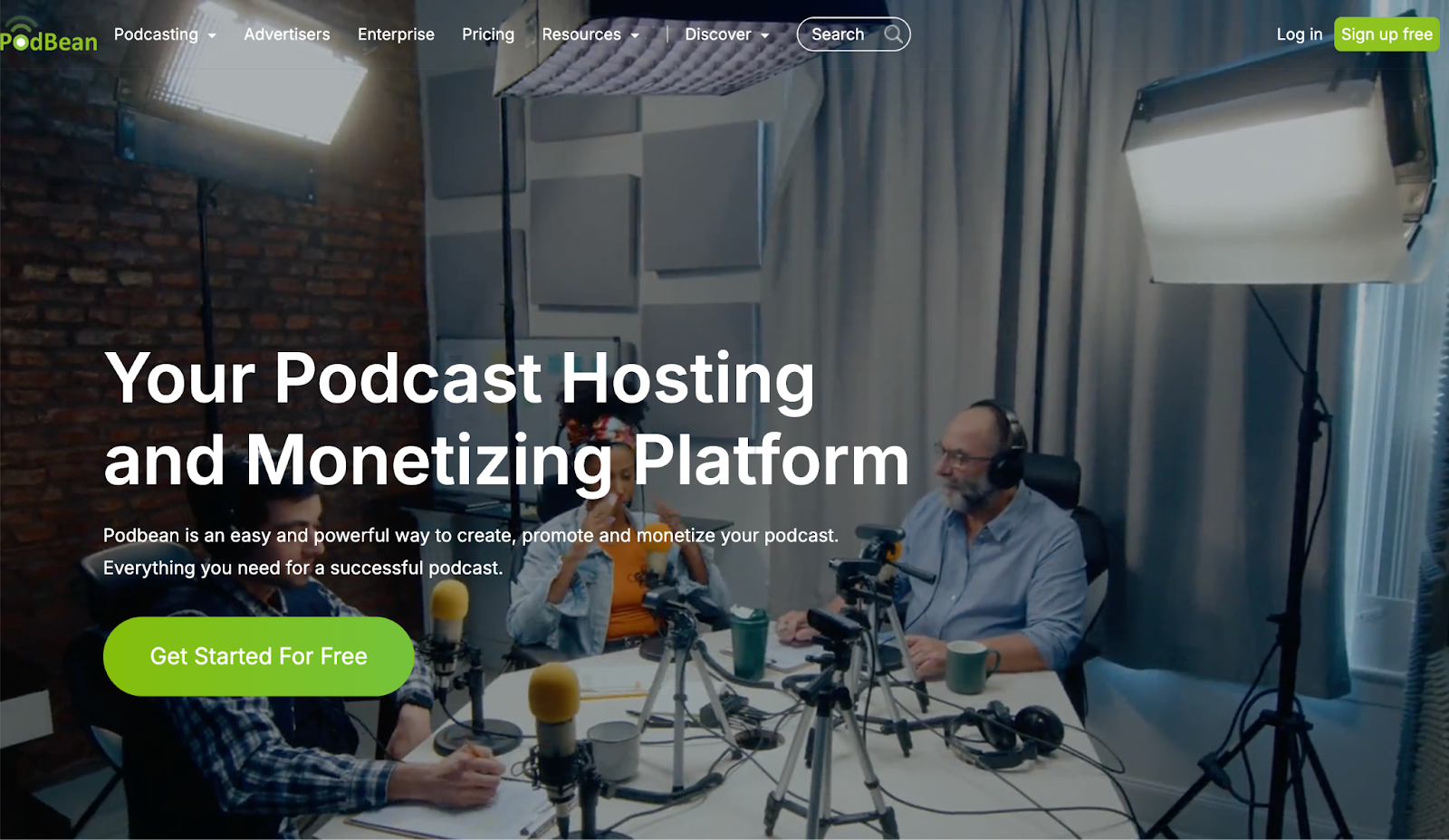Select the Advertisers menu item

(286, 34)
